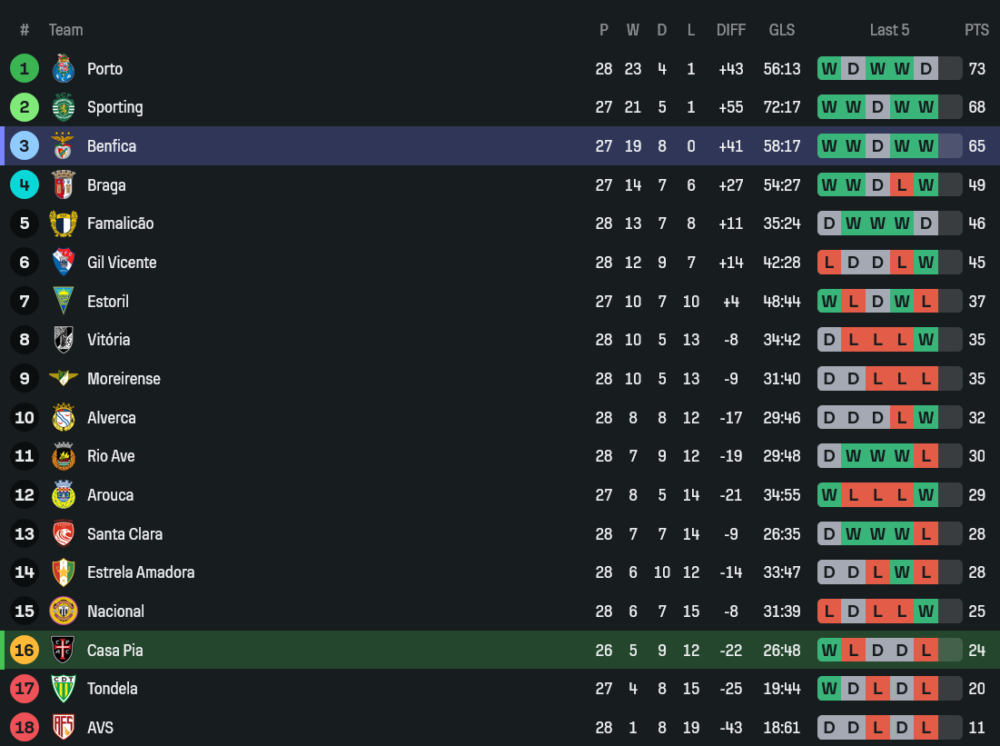Click the Famalicão club crest
1000x746 pixels.
[64, 224]
